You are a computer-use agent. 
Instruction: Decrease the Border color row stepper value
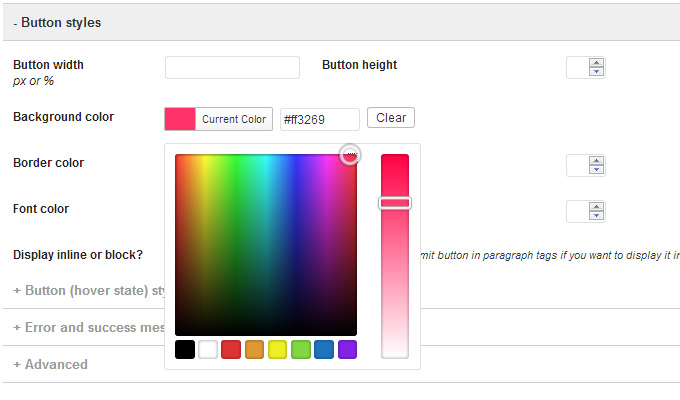coord(596,170)
